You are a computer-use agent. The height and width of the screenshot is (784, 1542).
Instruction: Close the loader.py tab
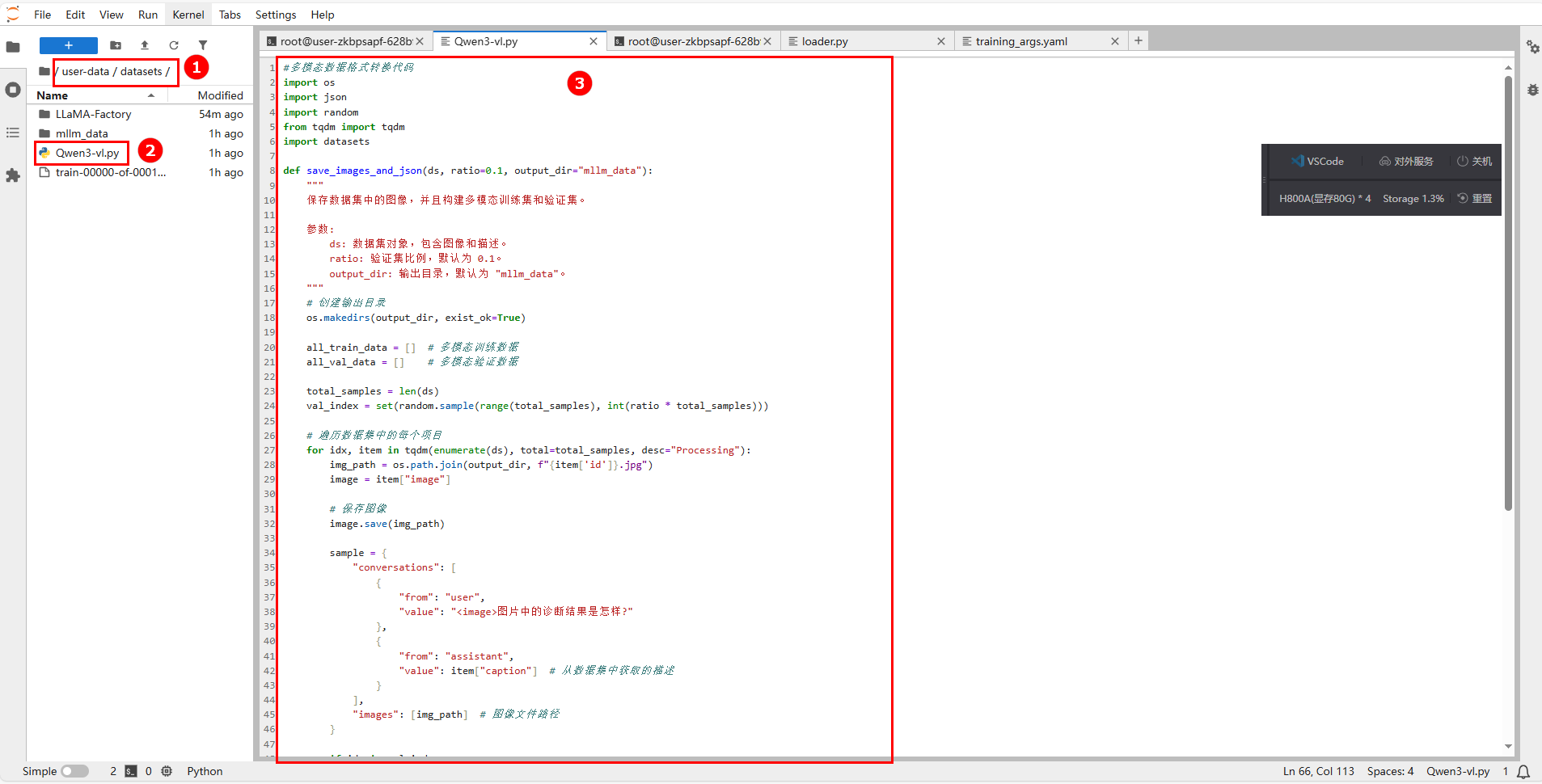point(941,41)
